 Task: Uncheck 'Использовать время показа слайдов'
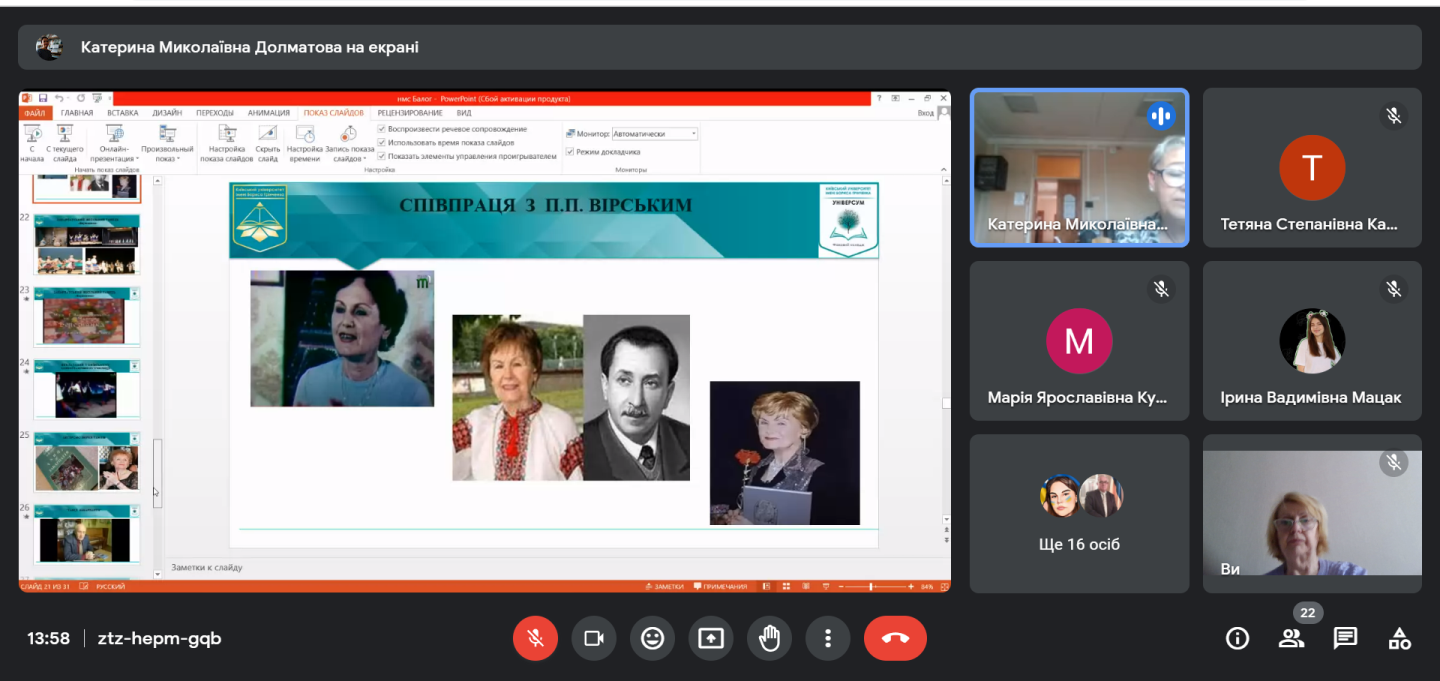382,142
